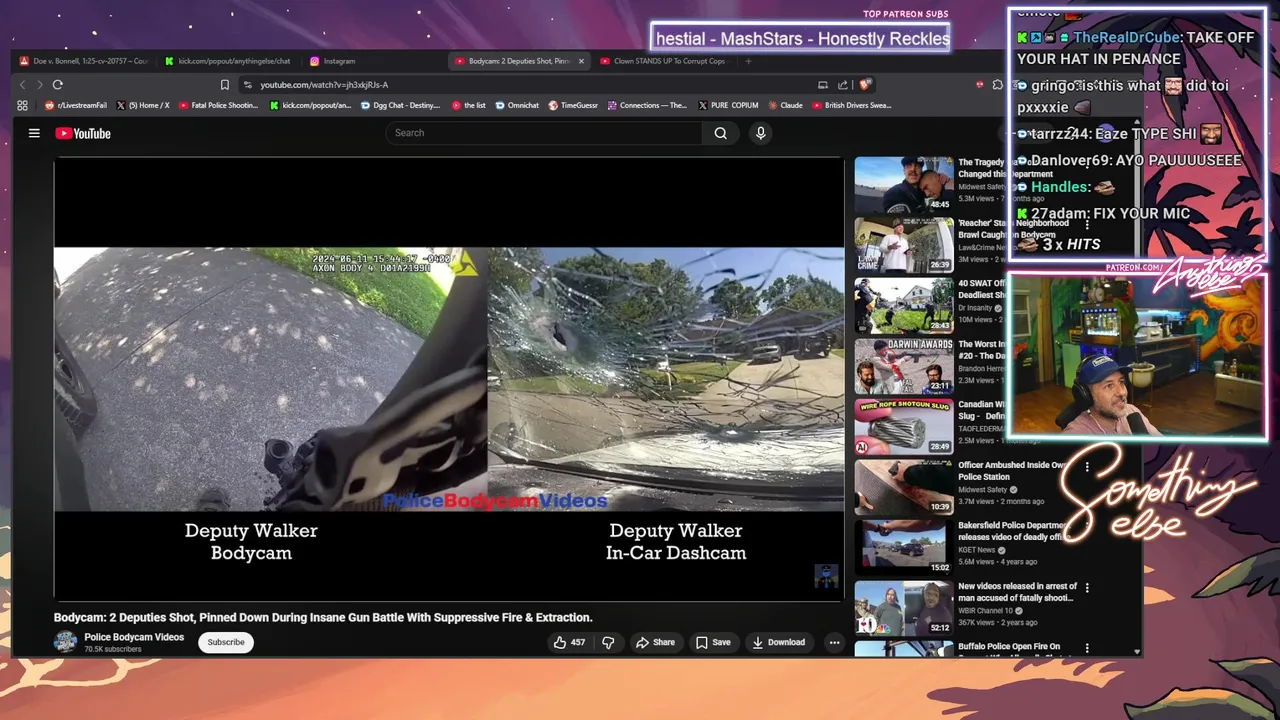The image size is (1280, 720).
Task: Click the Police Bodycam Videos channel name
Action: pos(134,637)
